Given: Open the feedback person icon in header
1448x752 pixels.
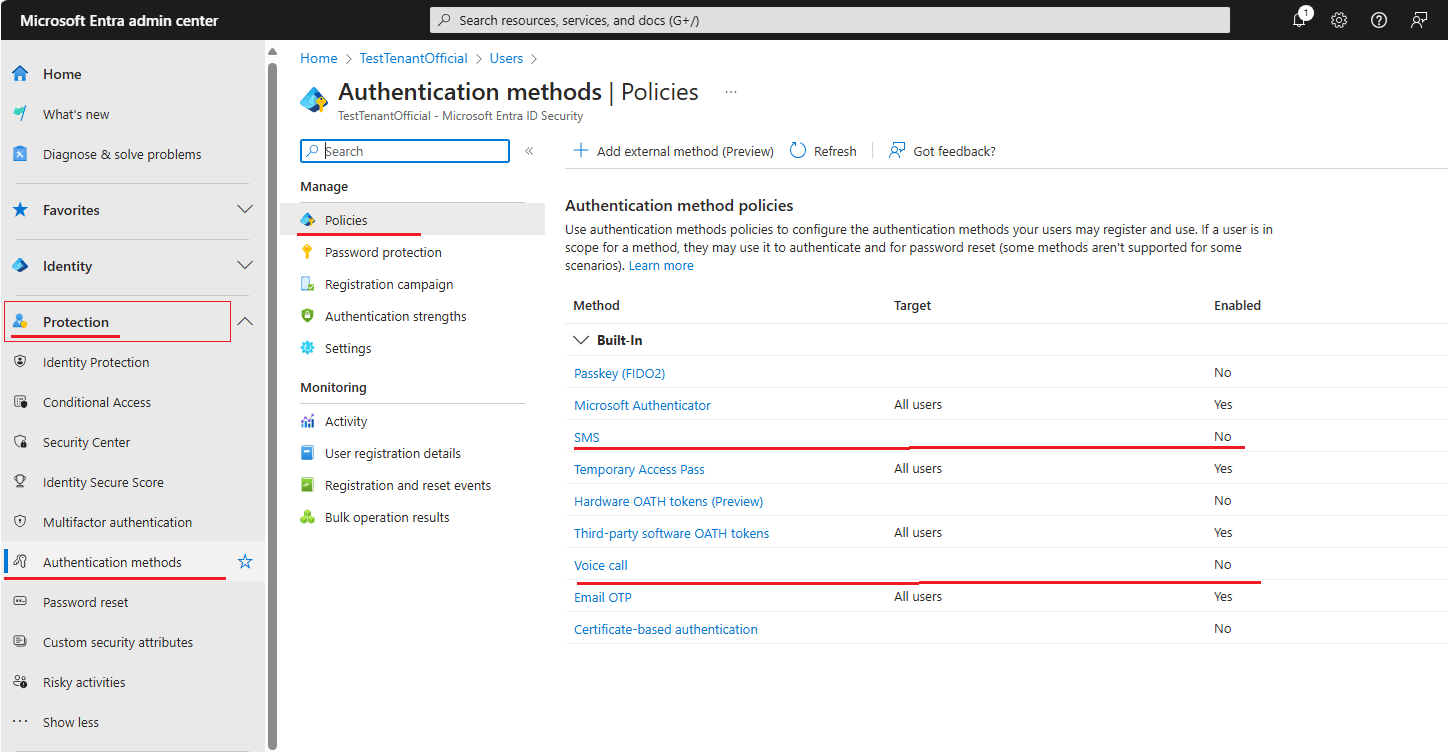Looking at the screenshot, I should click(x=1419, y=20).
